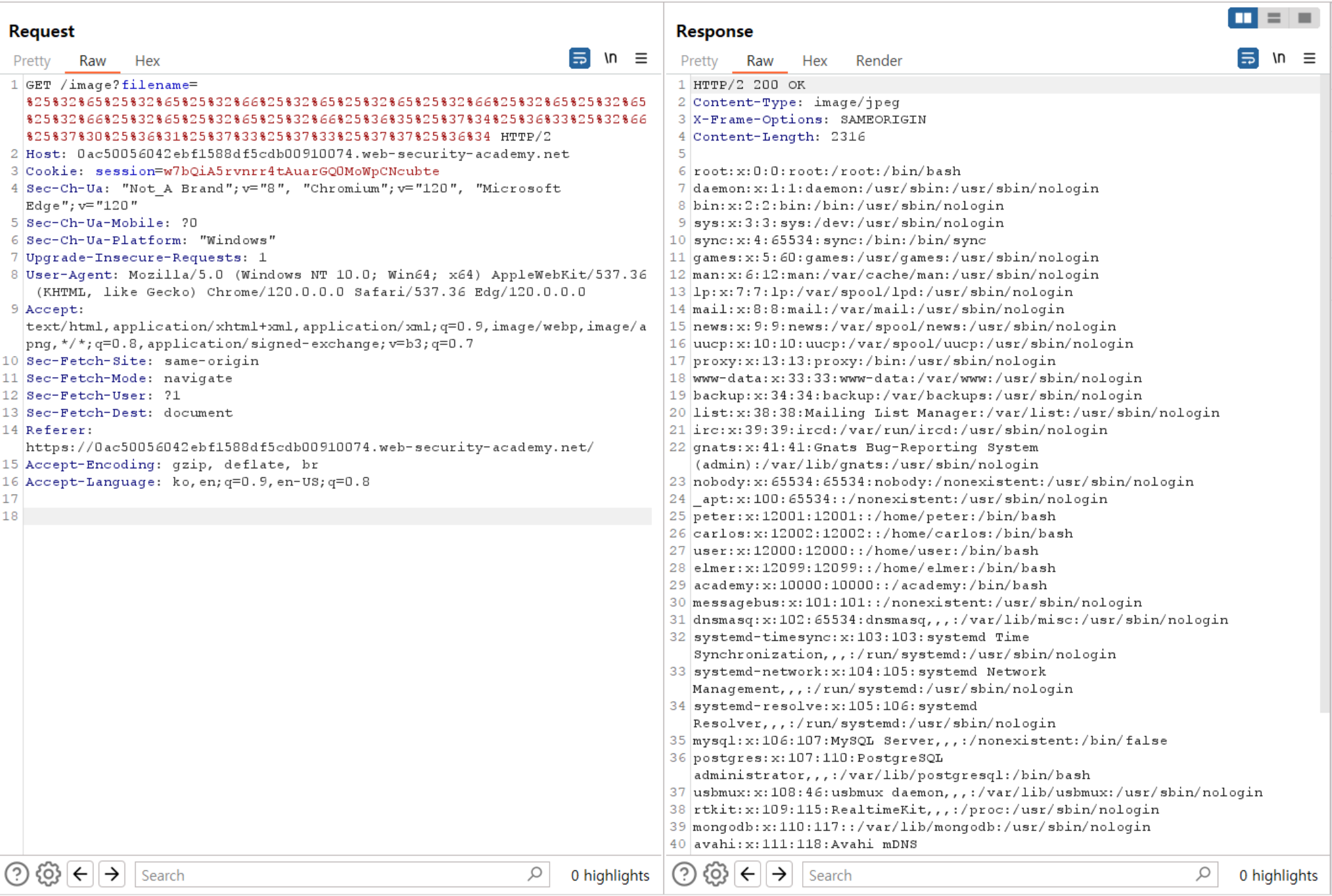Open Request panel hamburger options menu

coord(641,59)
